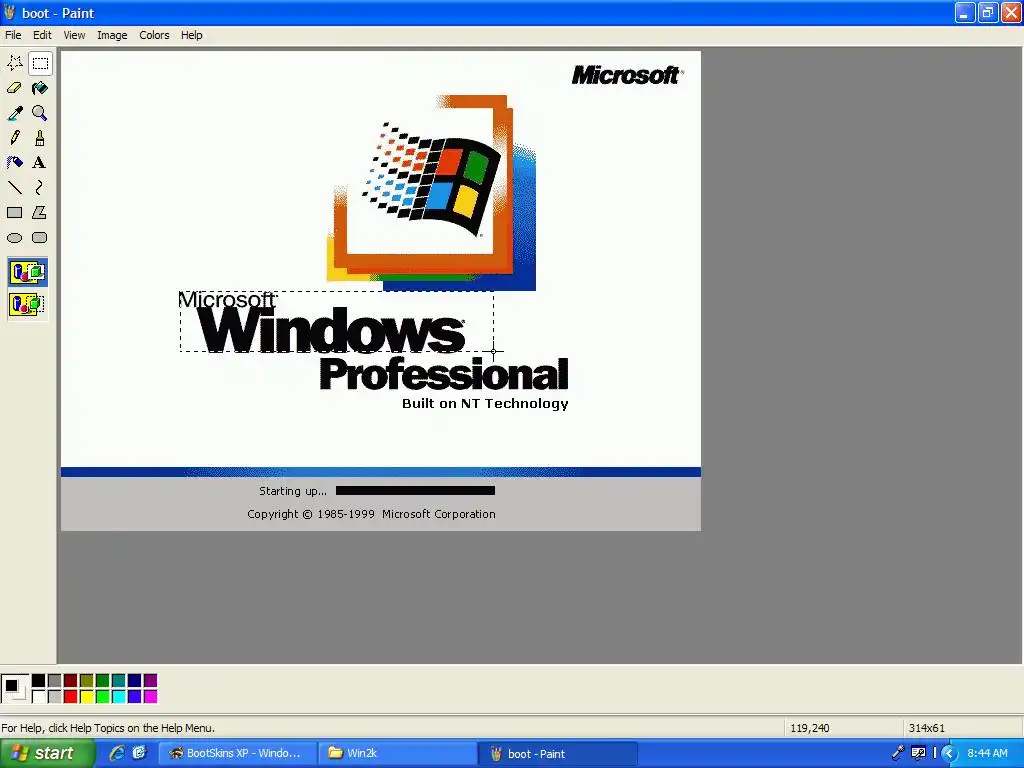Click the Microsoft logo on canvas
The height and width of the screenshot is (768, 1024).
click(627, 75)
